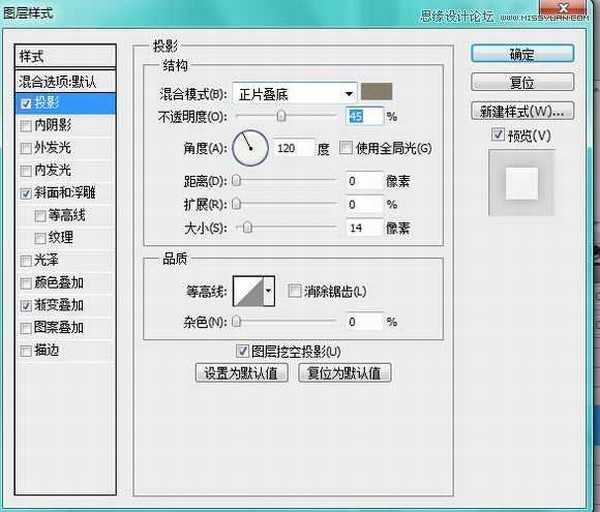Click the 新建样式(W)... button
The height and width of the screenshot is (512, 600).
point(522,110)
